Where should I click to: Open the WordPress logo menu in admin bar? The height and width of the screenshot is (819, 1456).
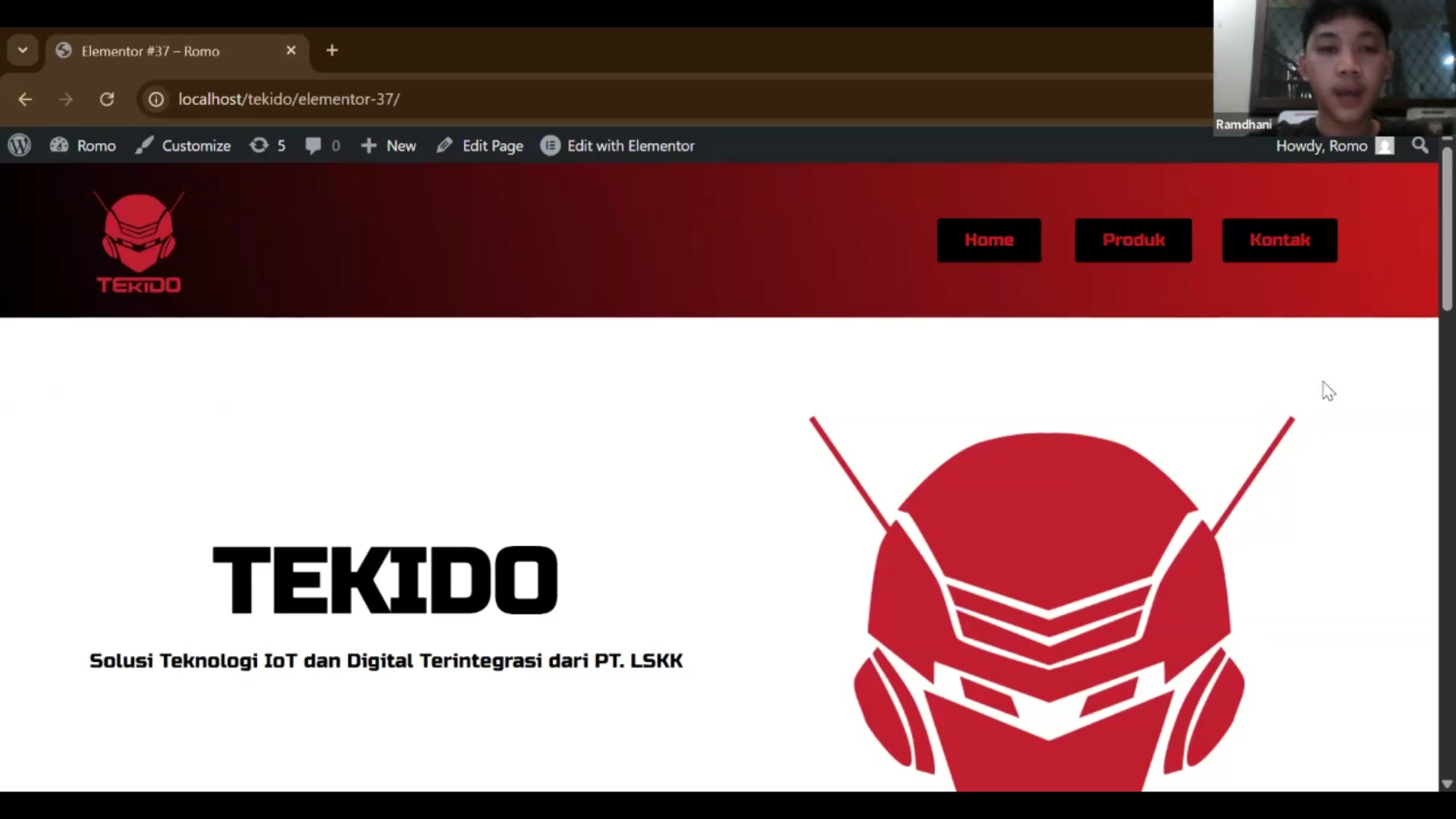(x=19, y=146)
